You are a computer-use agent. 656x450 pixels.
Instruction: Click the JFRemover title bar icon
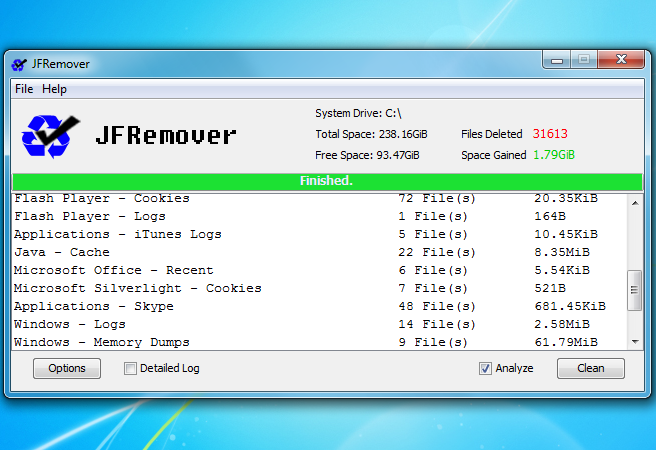point(18,64)
